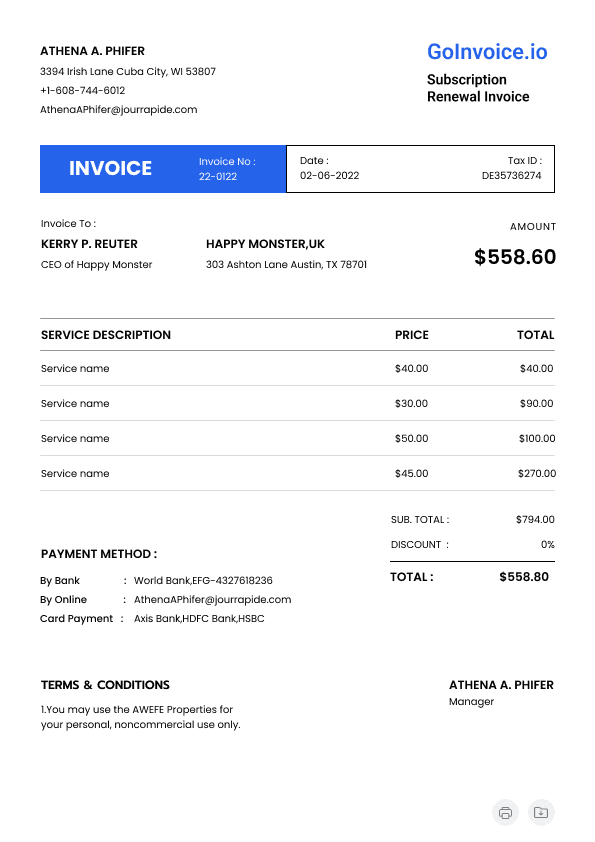Click the $270.00 row total

[536, 473]
